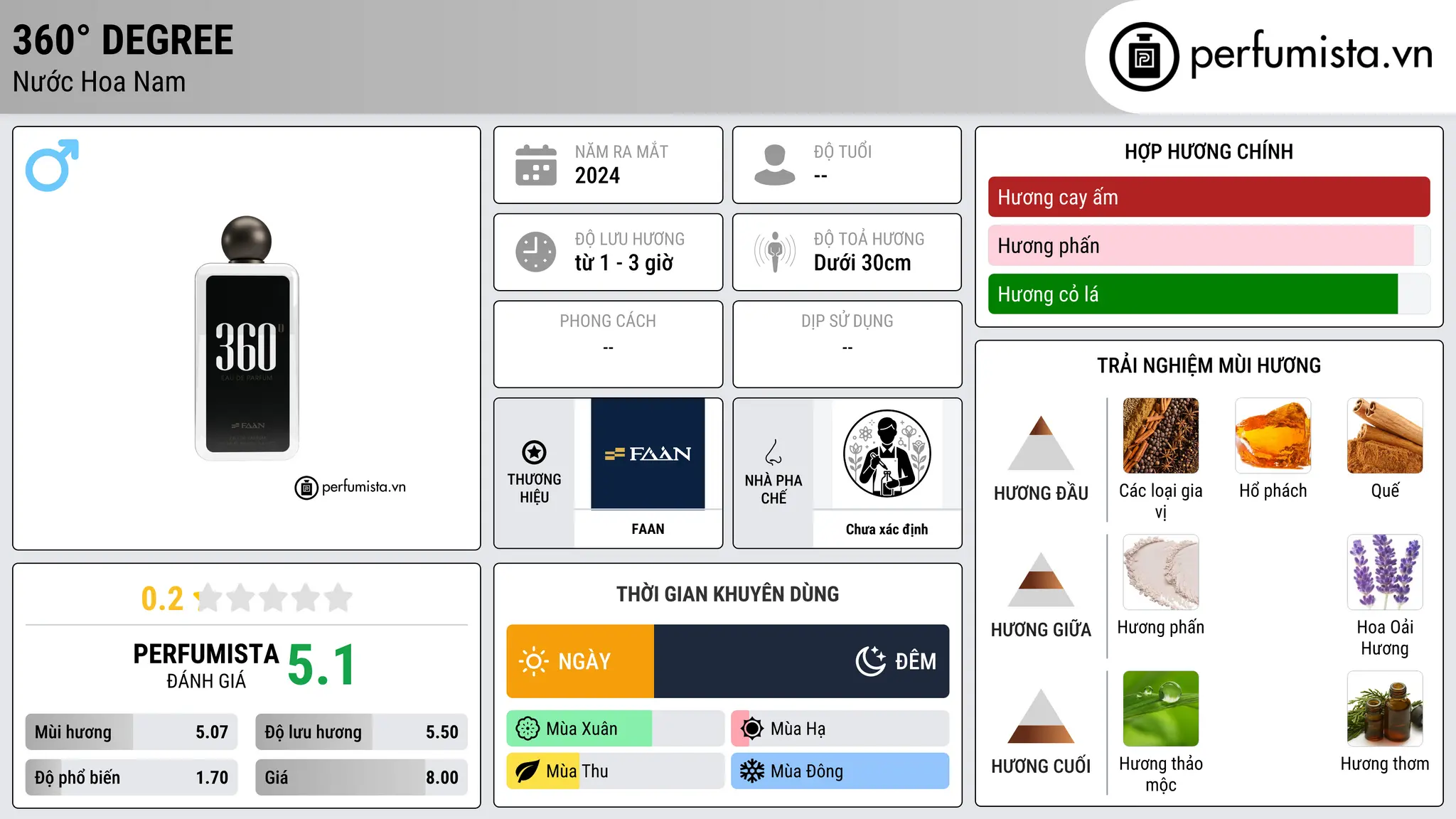This screenshot has height=819, width=1456.
Task: Click the 360° DEGREE title
Action: pos(123,40)
